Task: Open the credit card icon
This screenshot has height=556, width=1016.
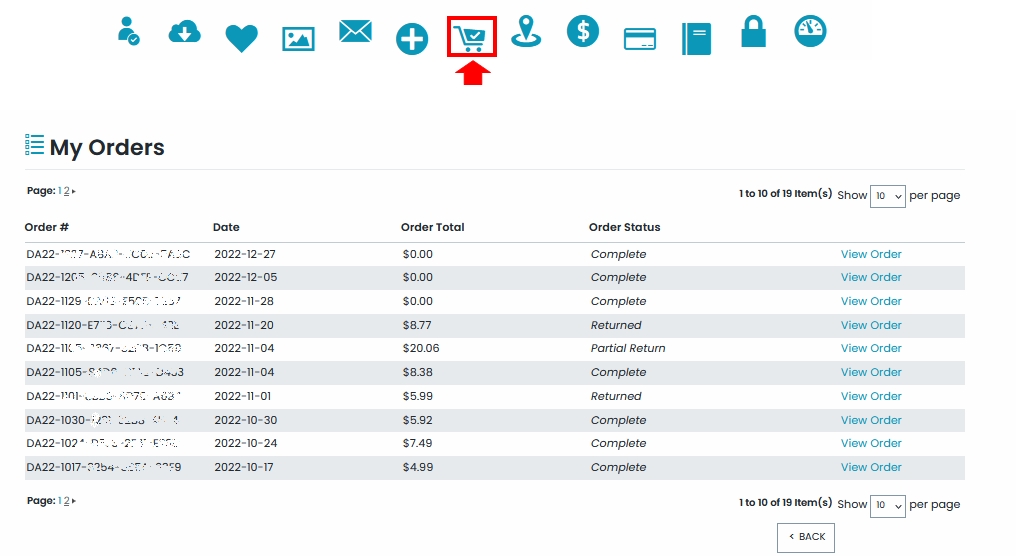Action: click(x=640, y=39)
